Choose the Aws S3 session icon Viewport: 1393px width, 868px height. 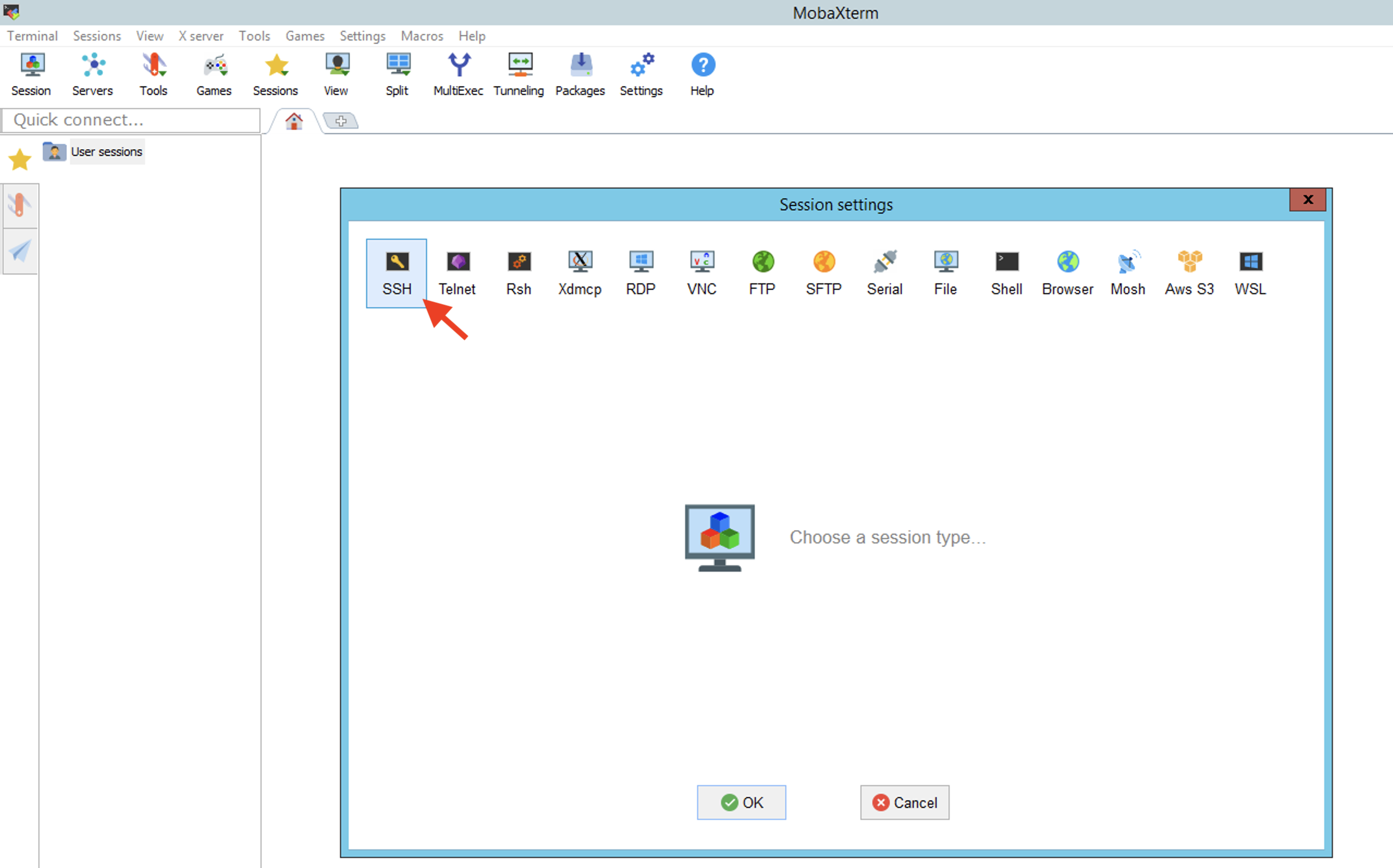click(x=1189, y=273)
